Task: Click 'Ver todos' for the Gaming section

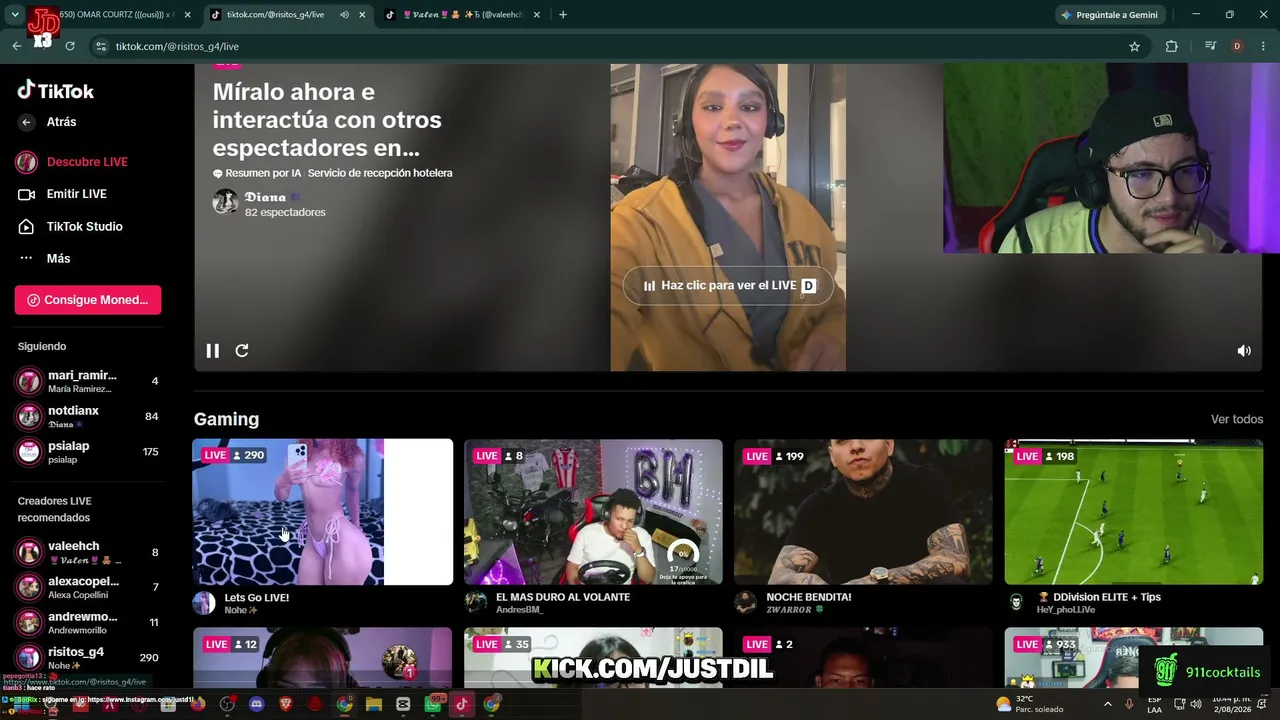Action: click(x=1237, y=419)
